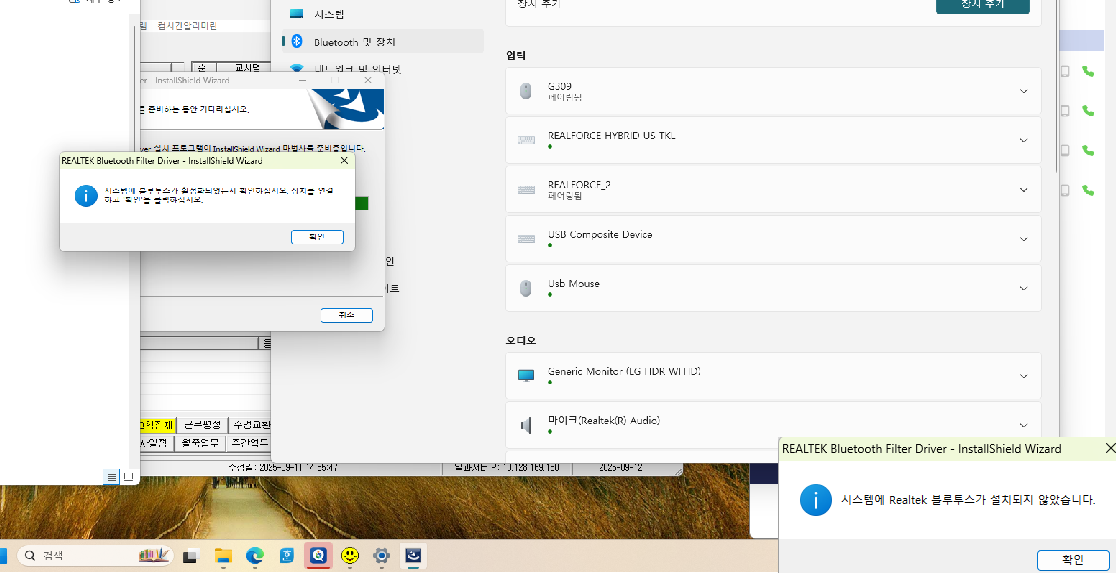Image resolution: width=1116 pixels, height=576 pixels.
Task: Select the G309 device name text
Action: click(560, 85)
